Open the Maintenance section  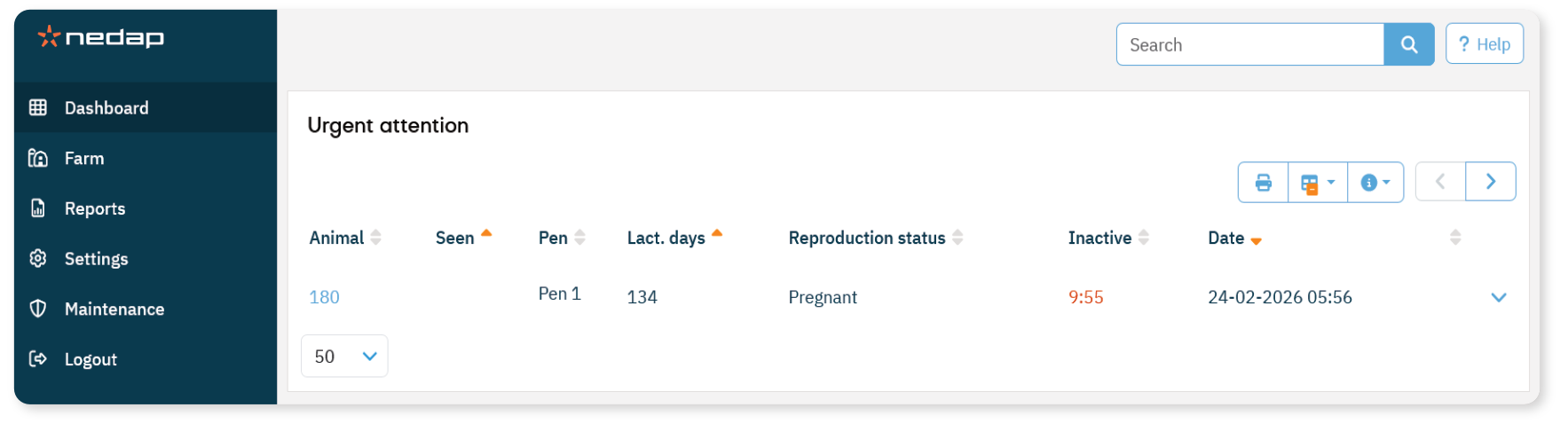pos(114,310)
